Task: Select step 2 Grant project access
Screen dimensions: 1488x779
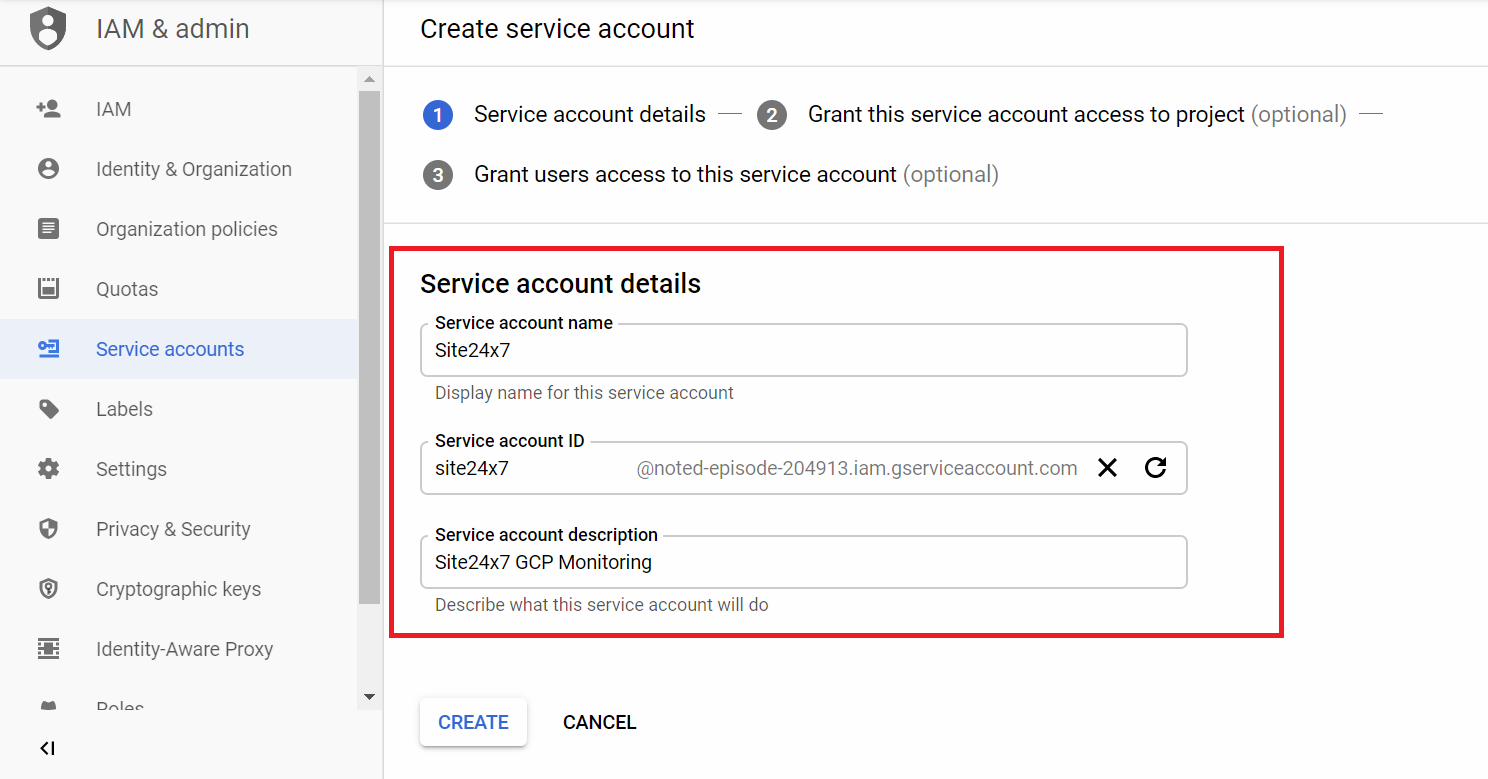Action: pos(1052,115)
